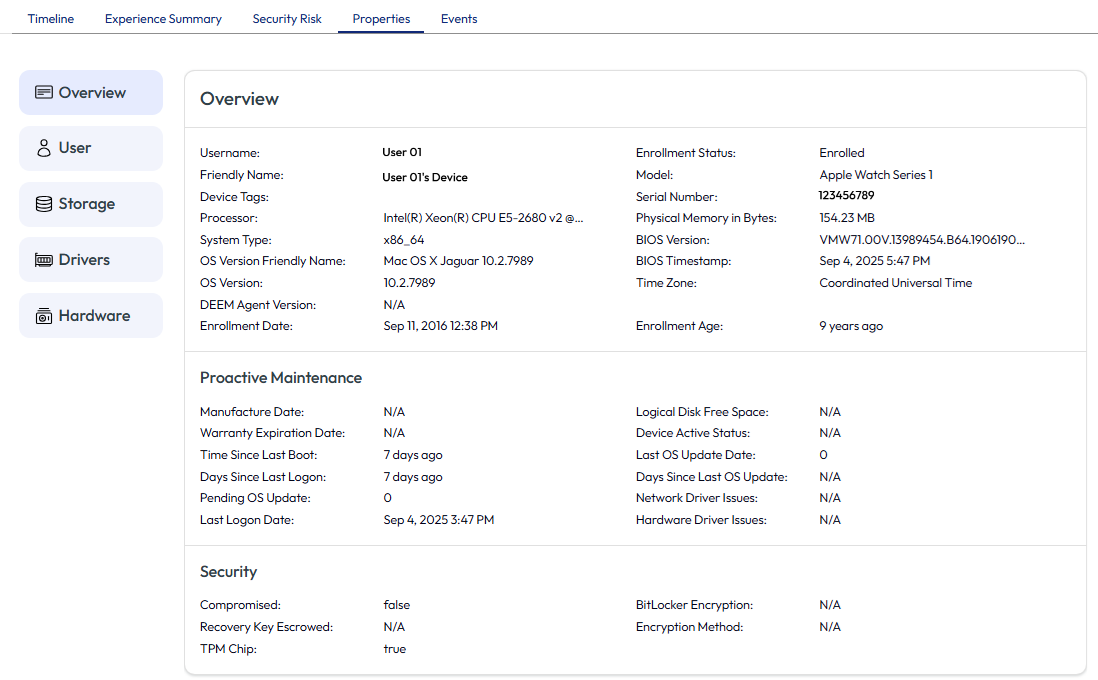Click Coordinated Universal Time value
Image resolution: width=1098 pixels, height=680 pixels.
896,283
